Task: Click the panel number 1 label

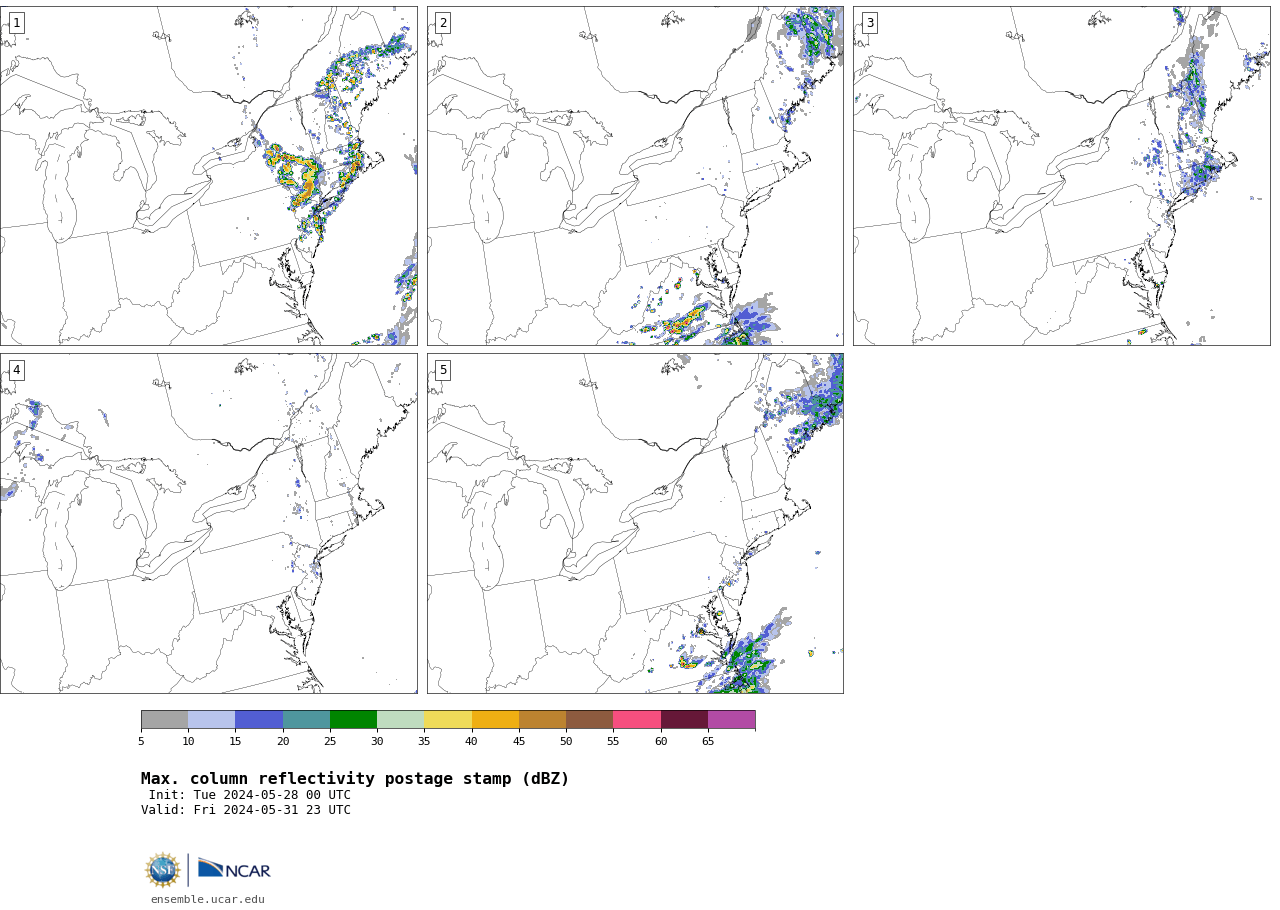Action: [16, 23]
